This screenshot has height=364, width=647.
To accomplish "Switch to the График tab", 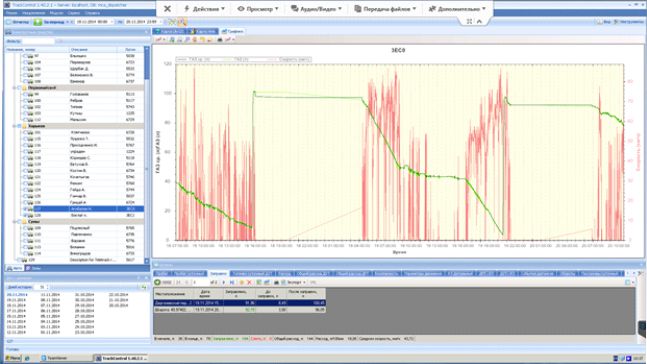I will [x=233, y=31].
